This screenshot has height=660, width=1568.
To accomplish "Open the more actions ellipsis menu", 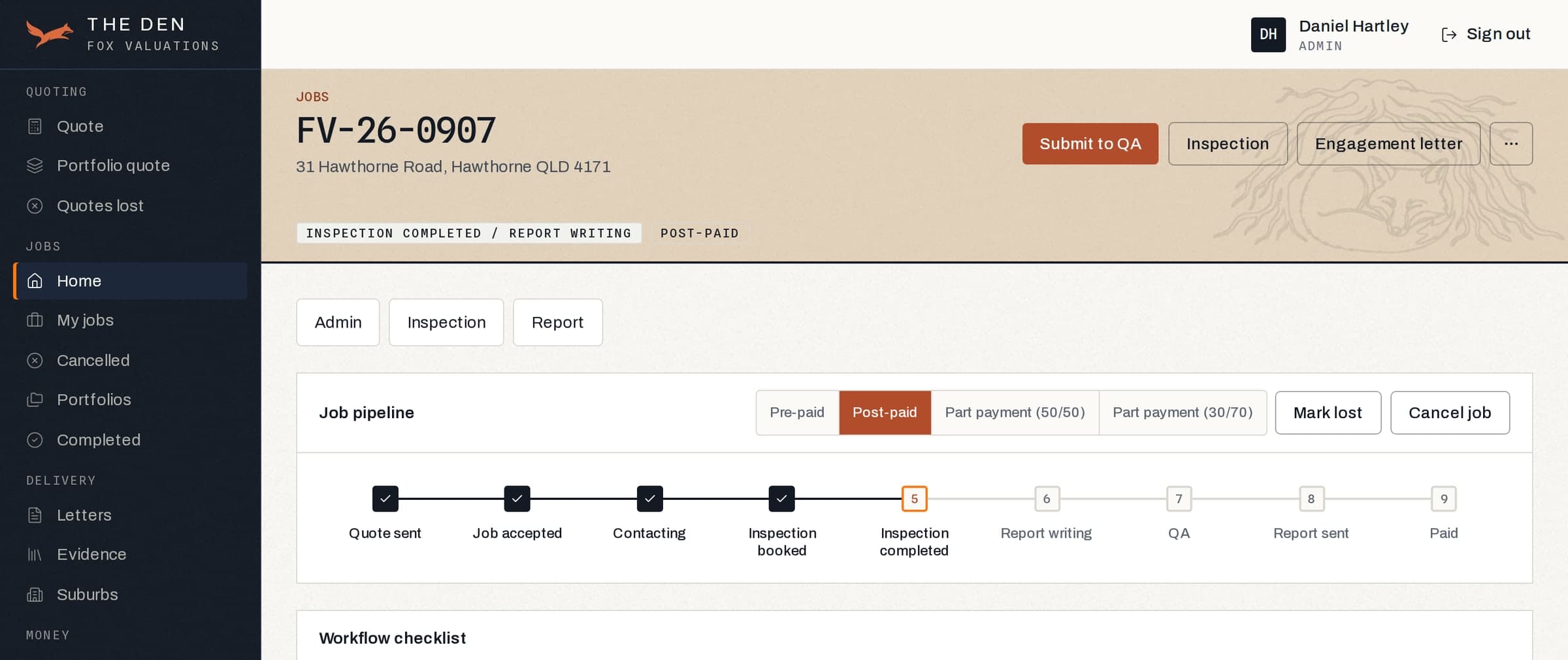I will 1511,144.
